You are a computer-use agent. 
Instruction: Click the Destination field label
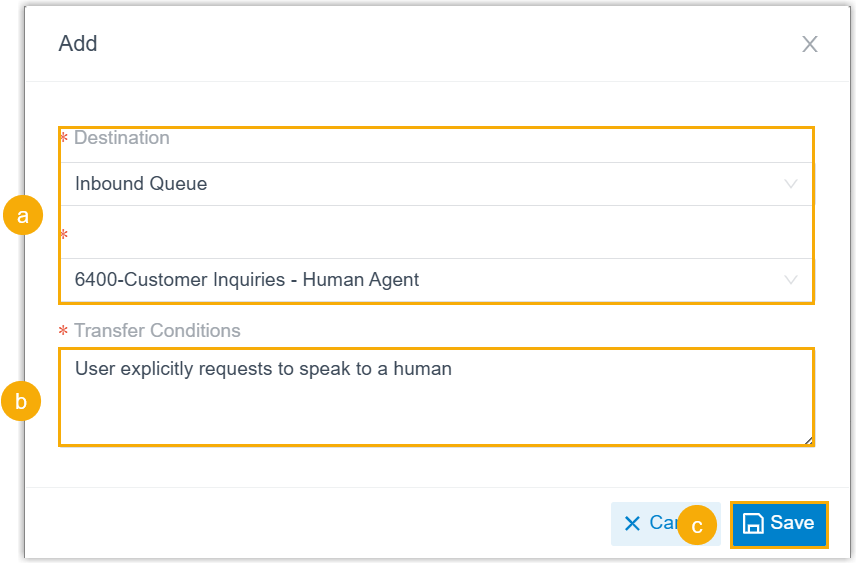(x=121, y=138)
